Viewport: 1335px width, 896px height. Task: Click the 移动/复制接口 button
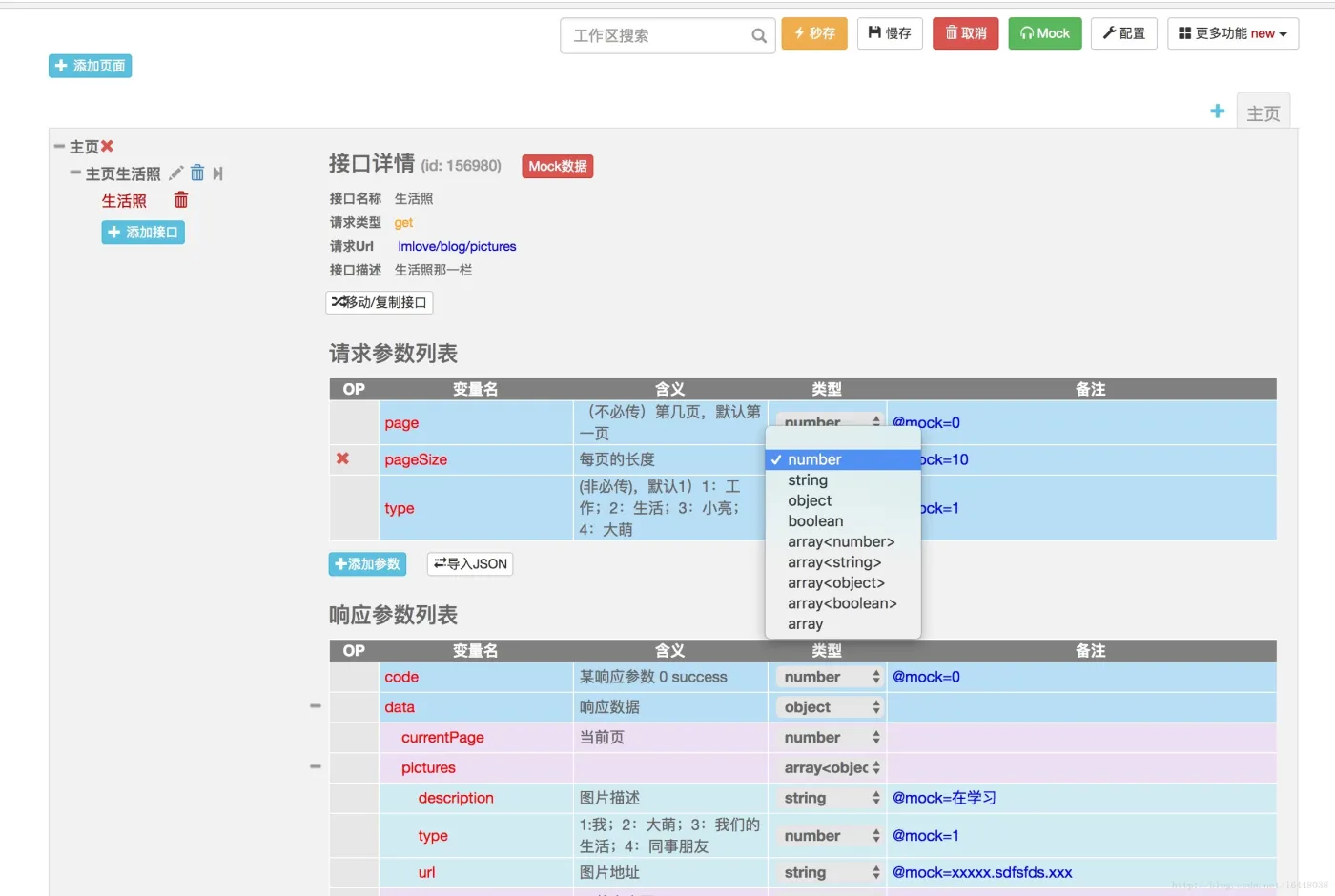click(380, 302)
